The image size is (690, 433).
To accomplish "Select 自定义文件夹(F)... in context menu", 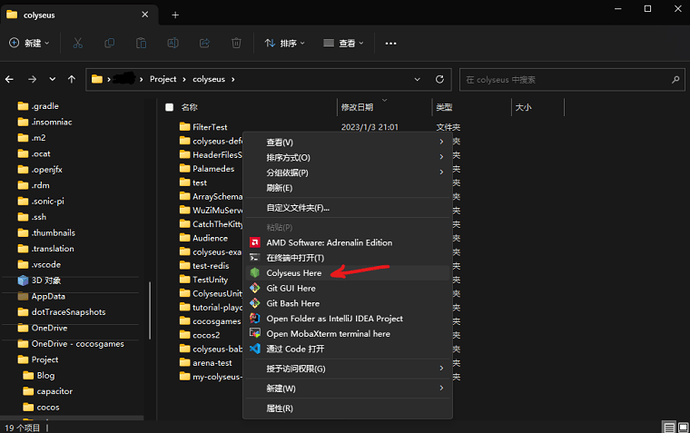I will point(348,208).
